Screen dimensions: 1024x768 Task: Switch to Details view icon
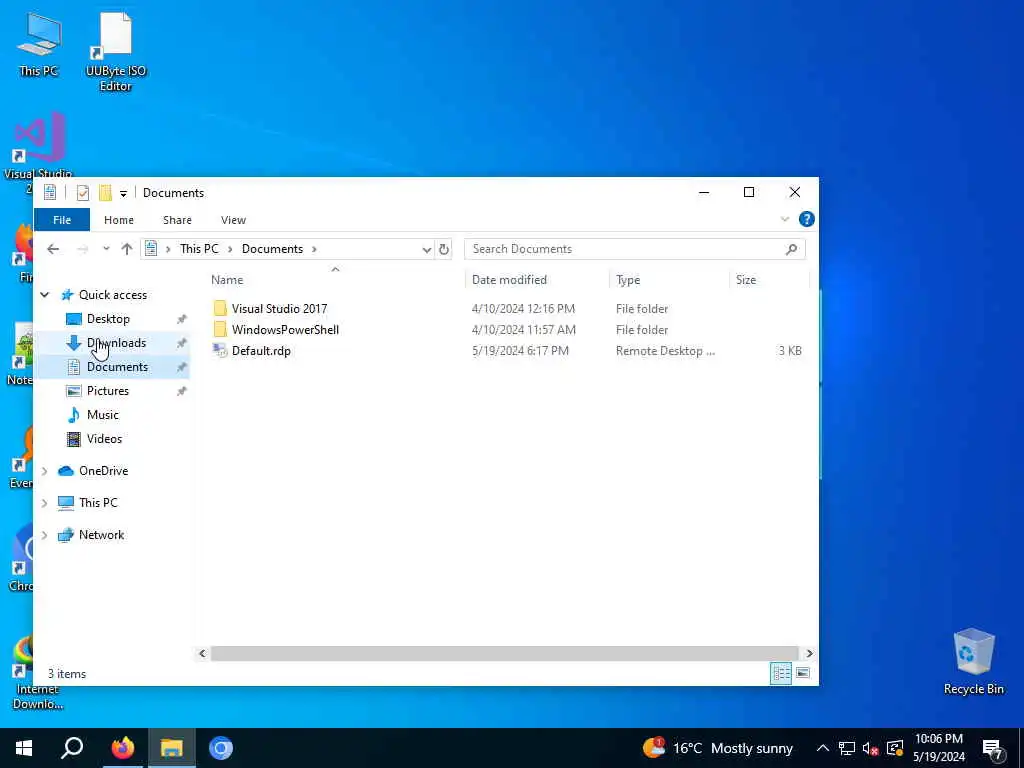point(781,673)
